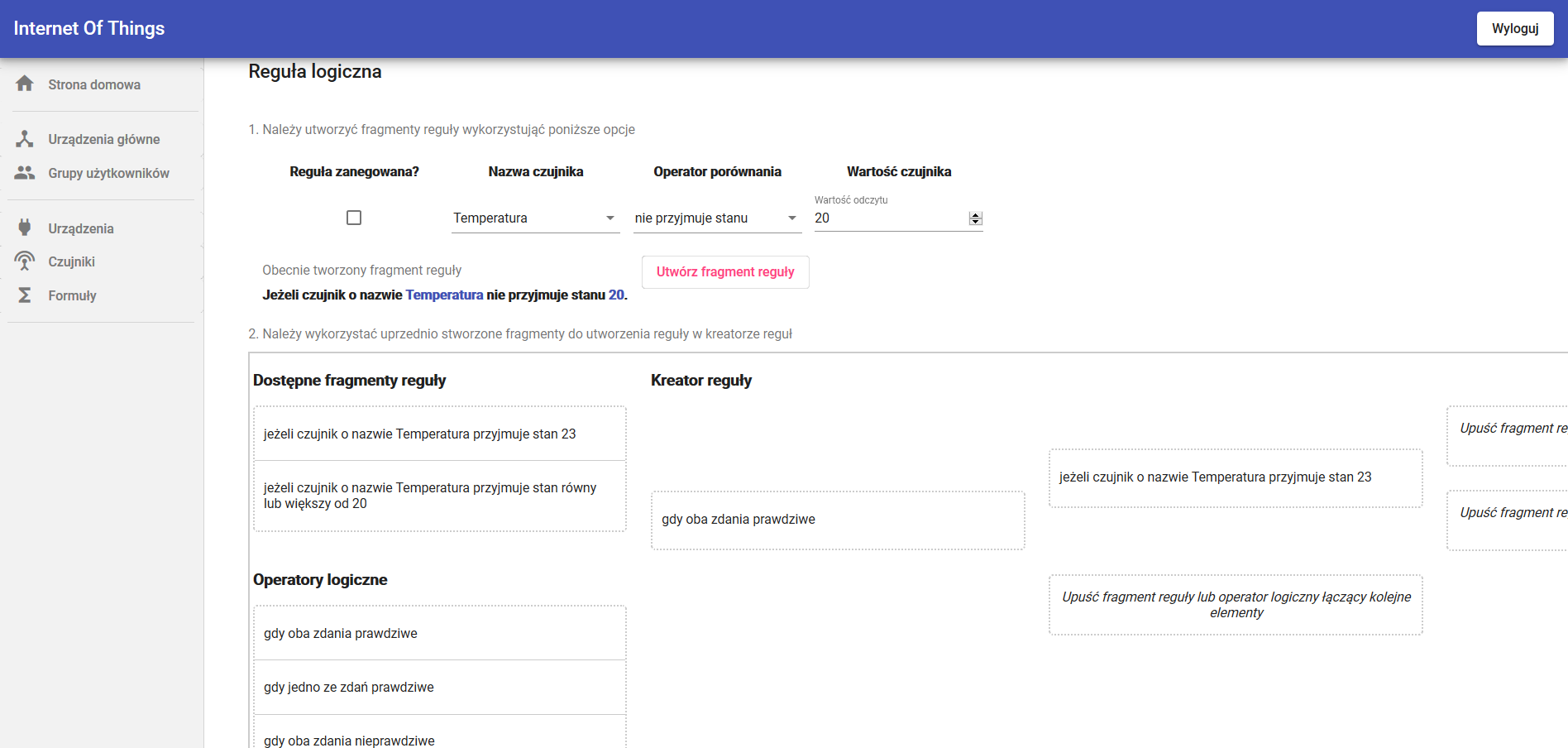Image resolution: width=1568 pixels, height=748 pixels.
Task: Select operator 'gdy oba zdania prawdziwe' in list
Action: click(x=440, y=633)
